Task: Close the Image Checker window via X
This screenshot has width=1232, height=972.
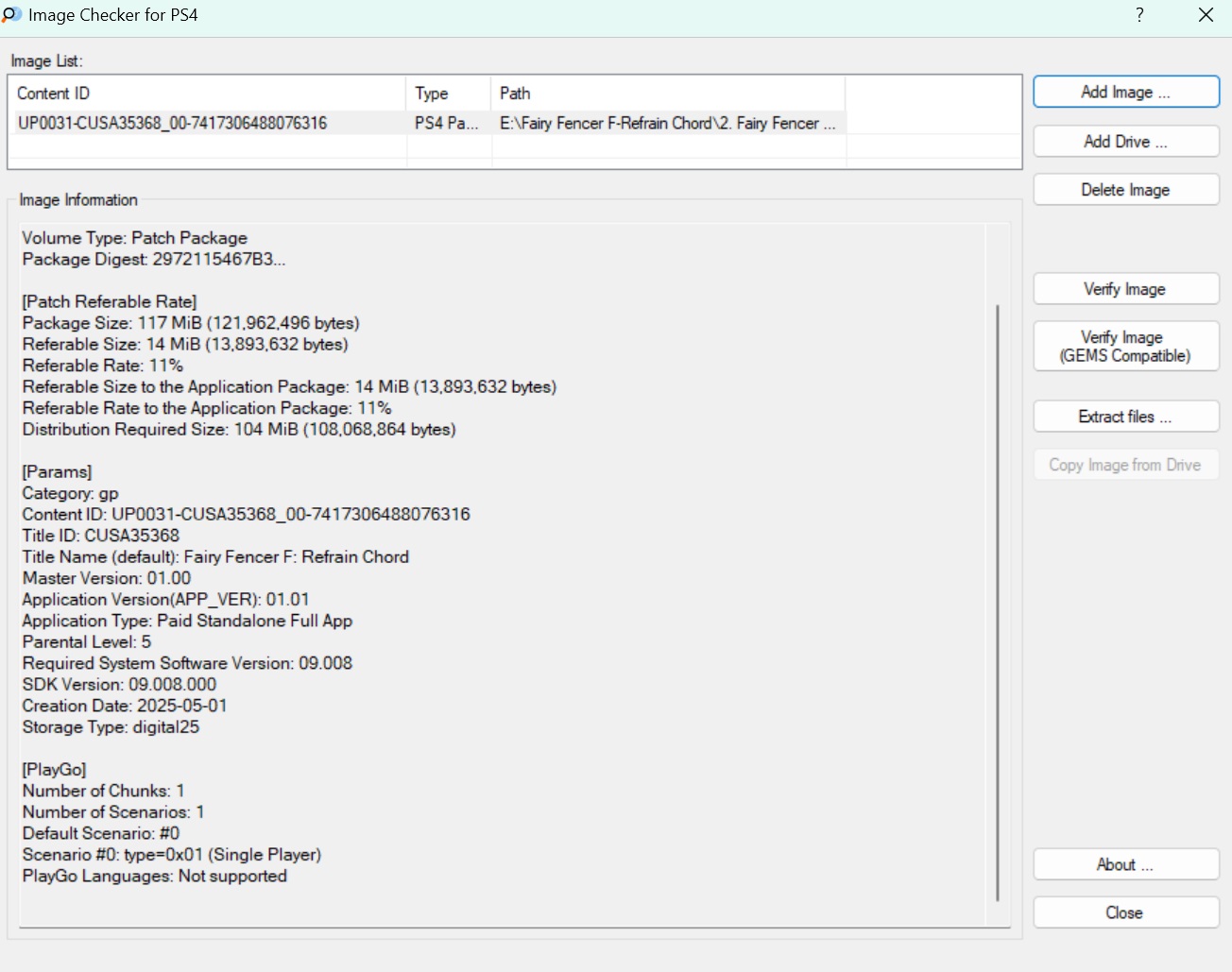Action: (1206, 15)
